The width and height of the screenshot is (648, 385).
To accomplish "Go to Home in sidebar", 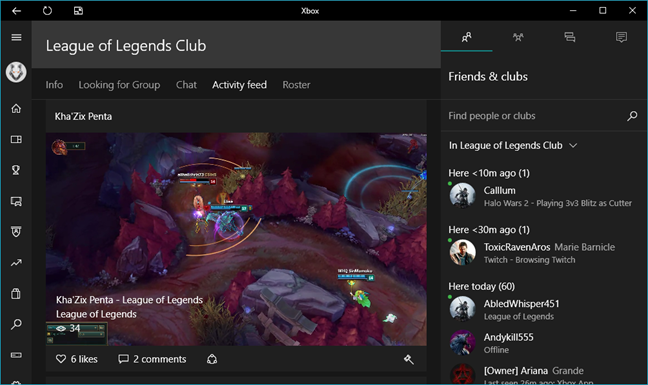I will click(16, 109).
